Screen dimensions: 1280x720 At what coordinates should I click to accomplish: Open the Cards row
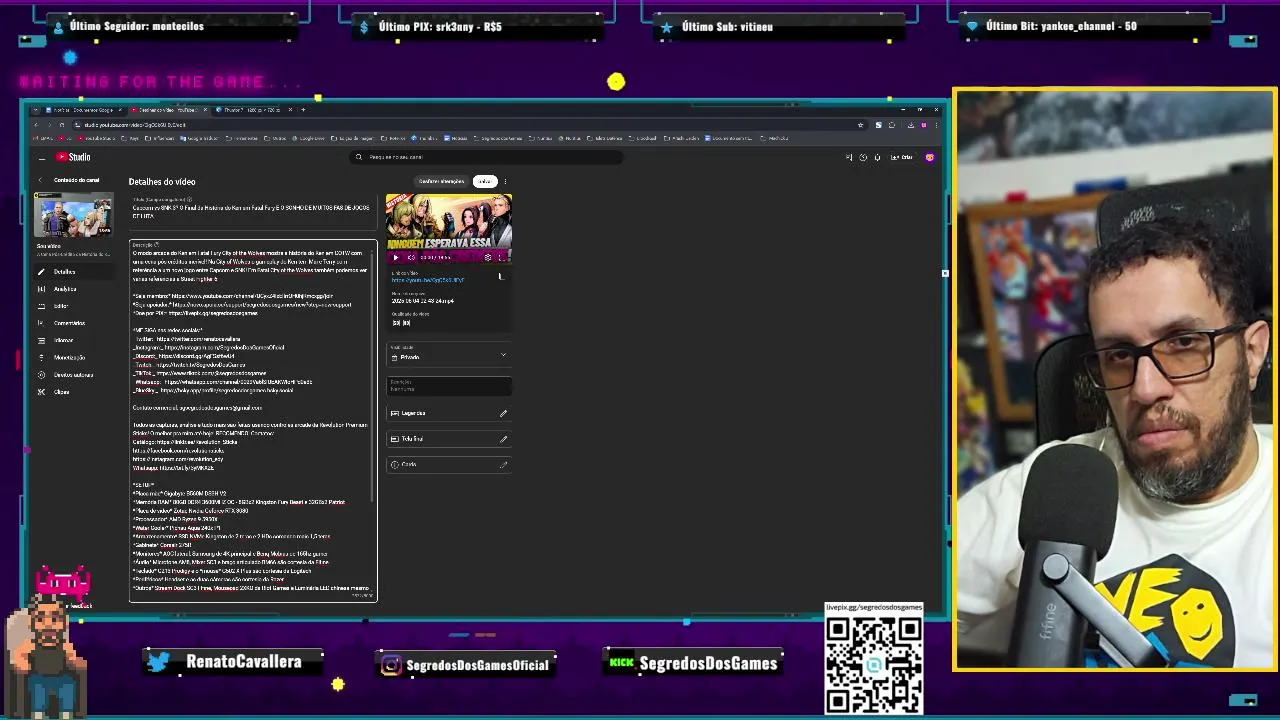tap(449, 464)
